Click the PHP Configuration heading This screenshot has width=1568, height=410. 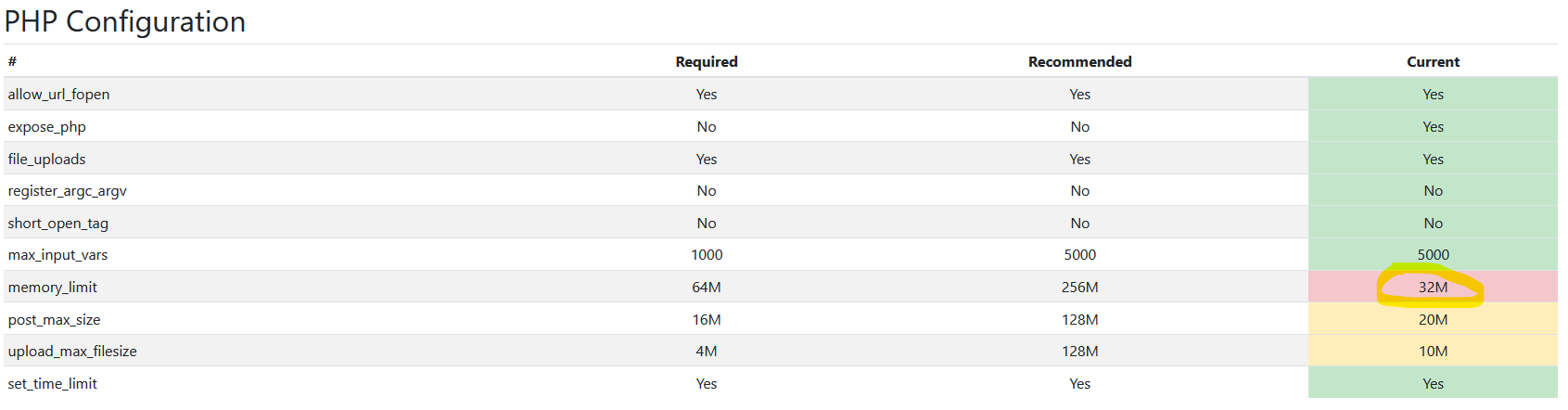click(125, 21)
